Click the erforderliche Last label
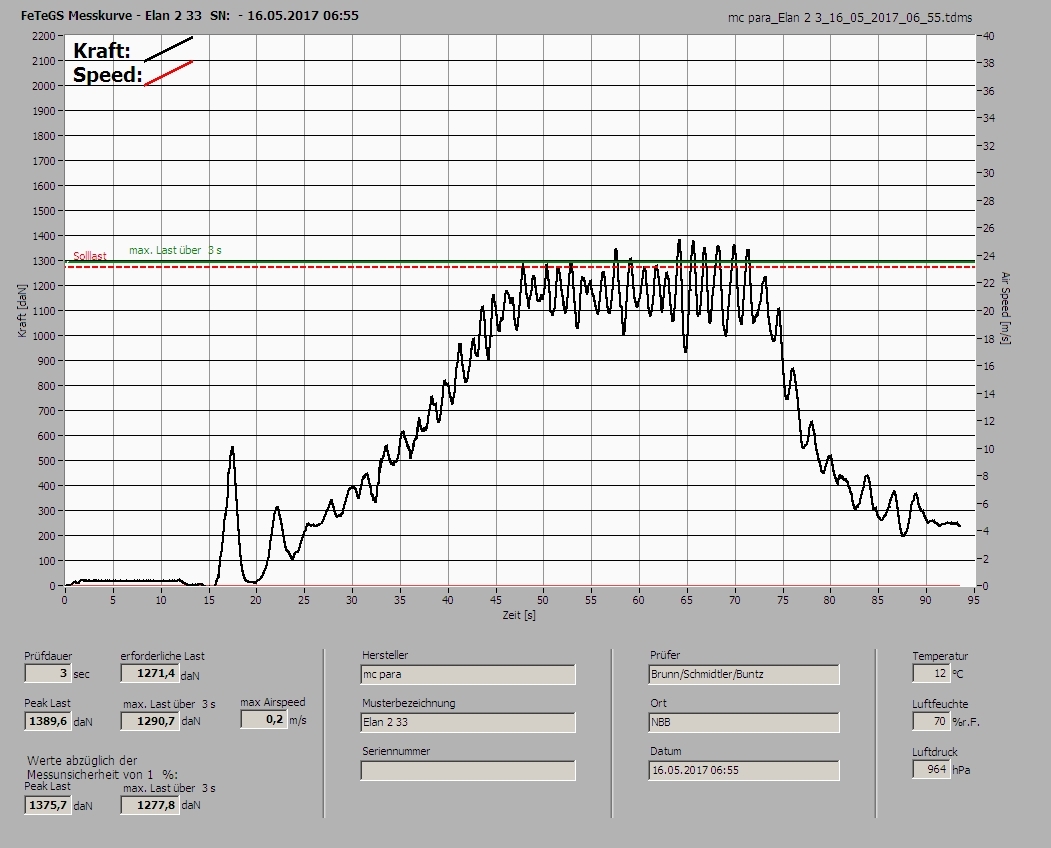The width and height of the screenshot is (1051, 848). point(162,656)
